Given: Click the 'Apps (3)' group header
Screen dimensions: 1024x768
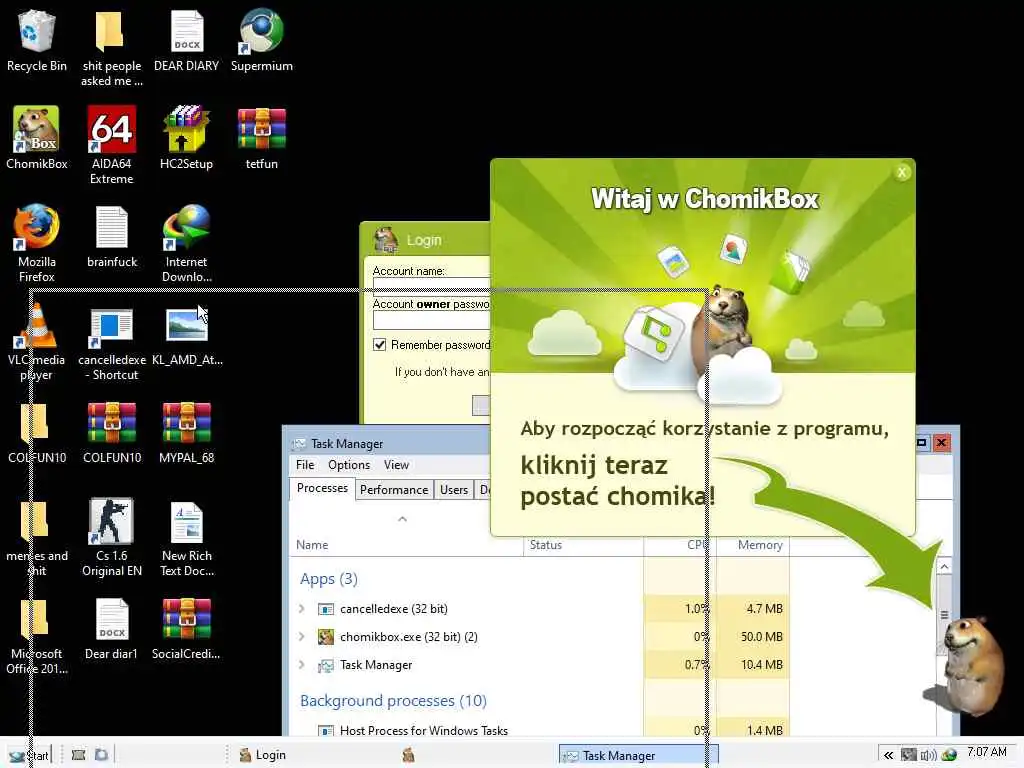Looking at the screenshot, I should tap(328, 579).
